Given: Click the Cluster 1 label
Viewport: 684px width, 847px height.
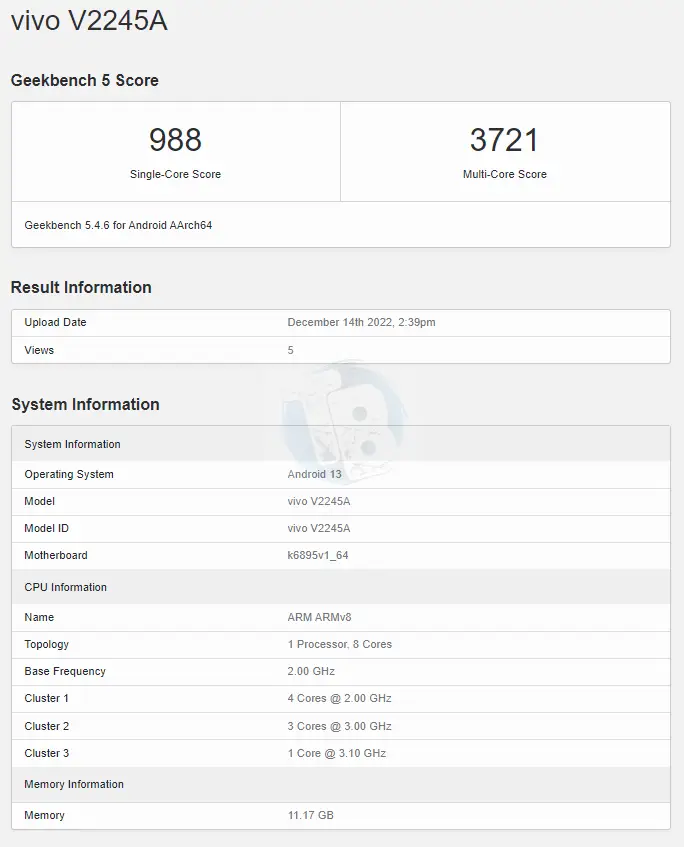Looking at the screenshot, I should point(46,698).
